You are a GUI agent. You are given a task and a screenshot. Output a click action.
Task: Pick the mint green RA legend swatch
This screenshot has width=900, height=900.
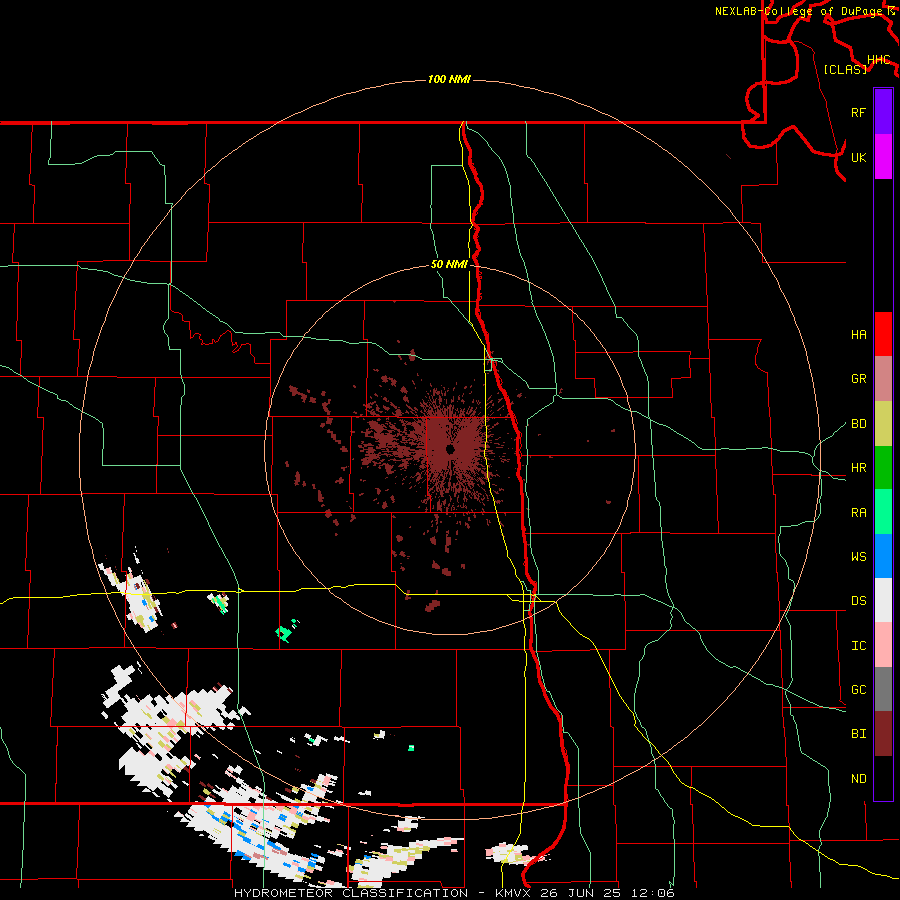(x=883, y=511)
